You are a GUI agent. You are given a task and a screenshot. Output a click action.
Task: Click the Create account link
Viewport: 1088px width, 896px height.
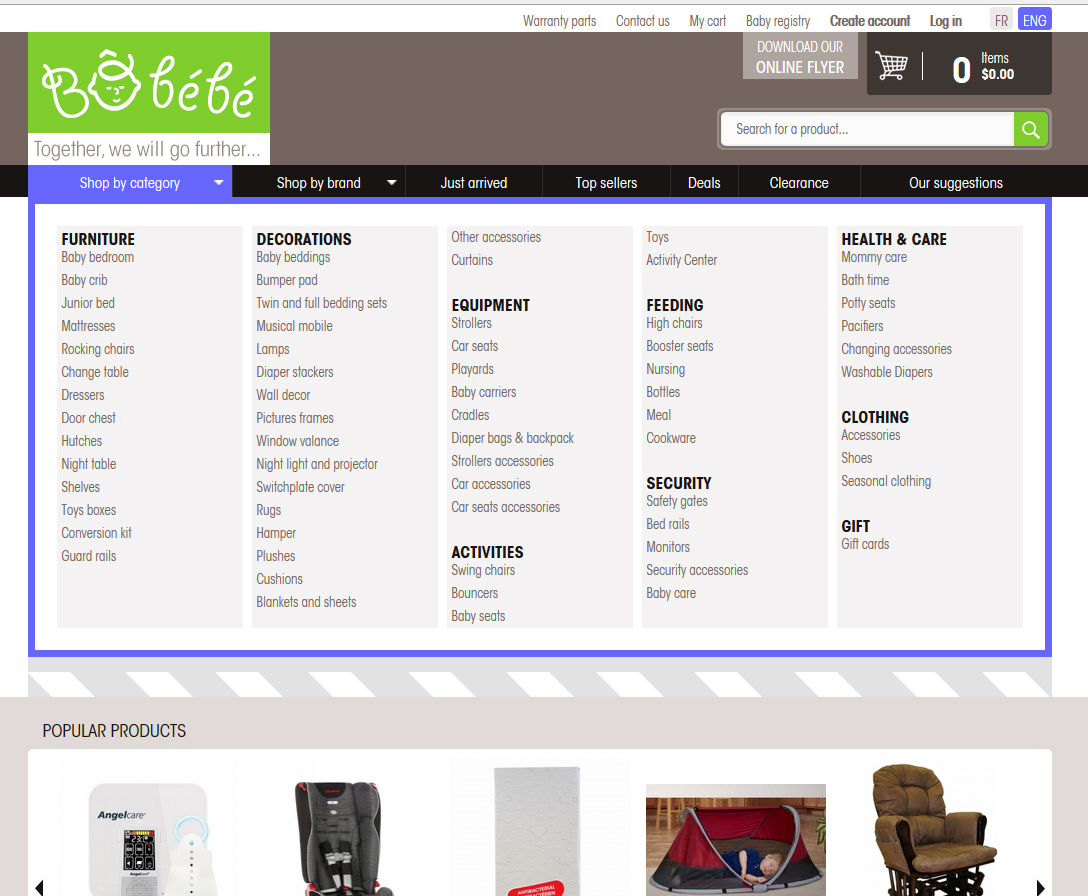tap(870, 21)
